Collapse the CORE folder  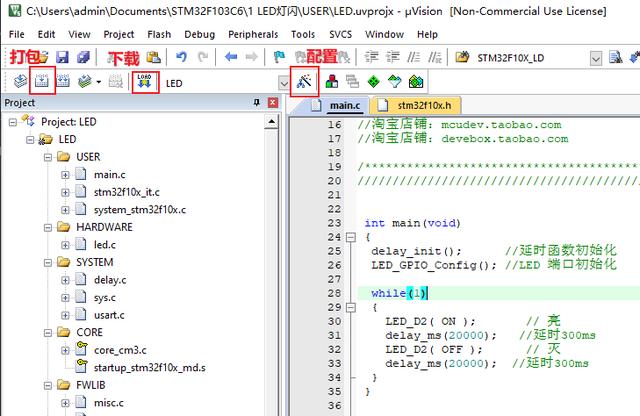coord(48,333)
